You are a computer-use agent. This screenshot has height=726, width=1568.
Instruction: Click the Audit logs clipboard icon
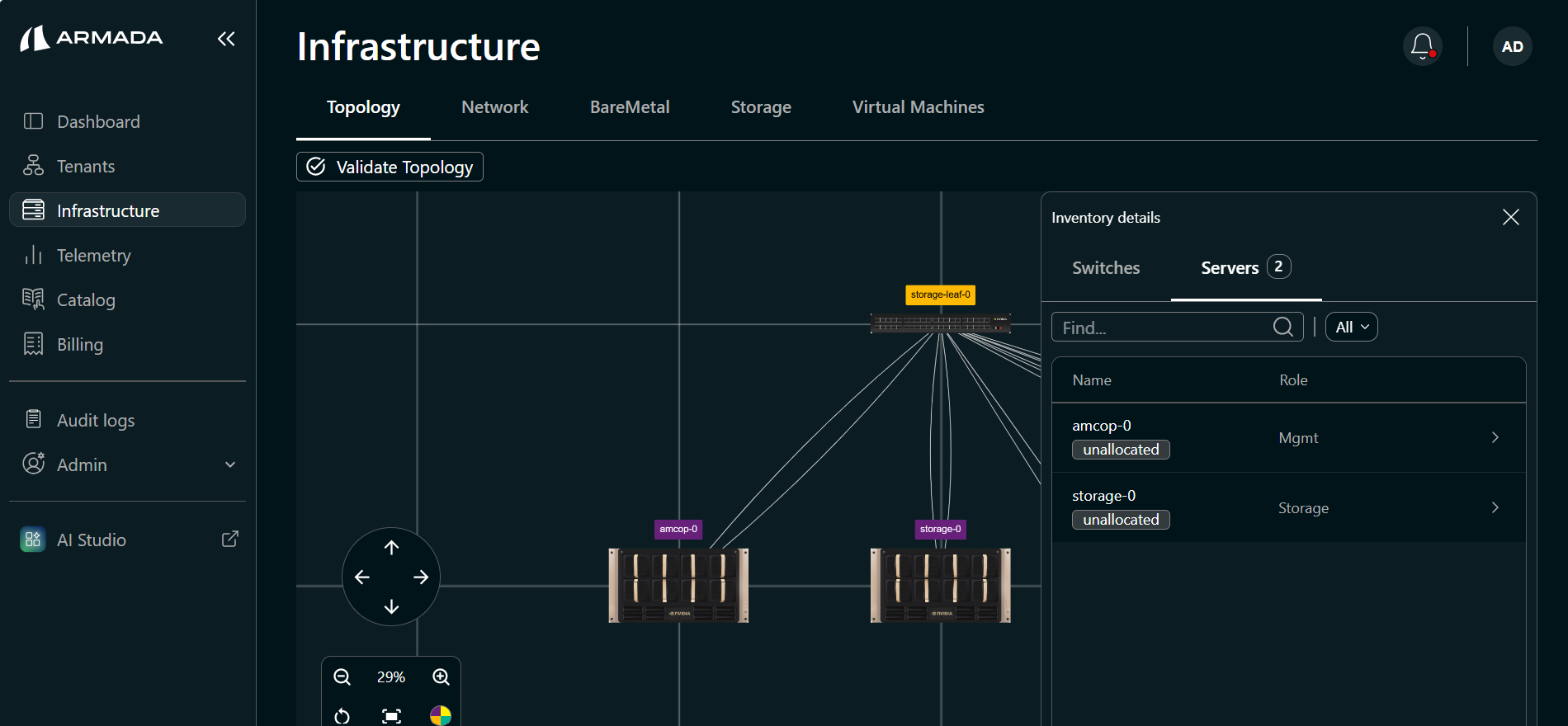coord(33,419)
